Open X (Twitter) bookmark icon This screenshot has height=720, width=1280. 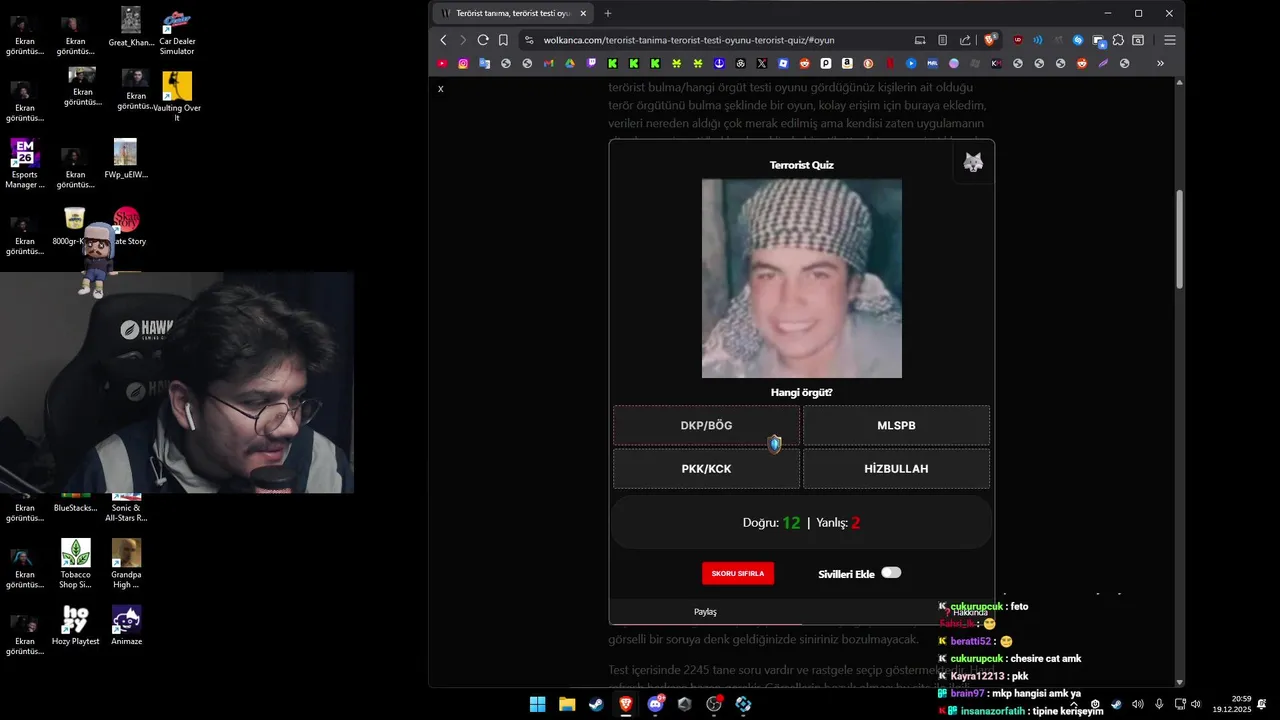pos(762,63)
